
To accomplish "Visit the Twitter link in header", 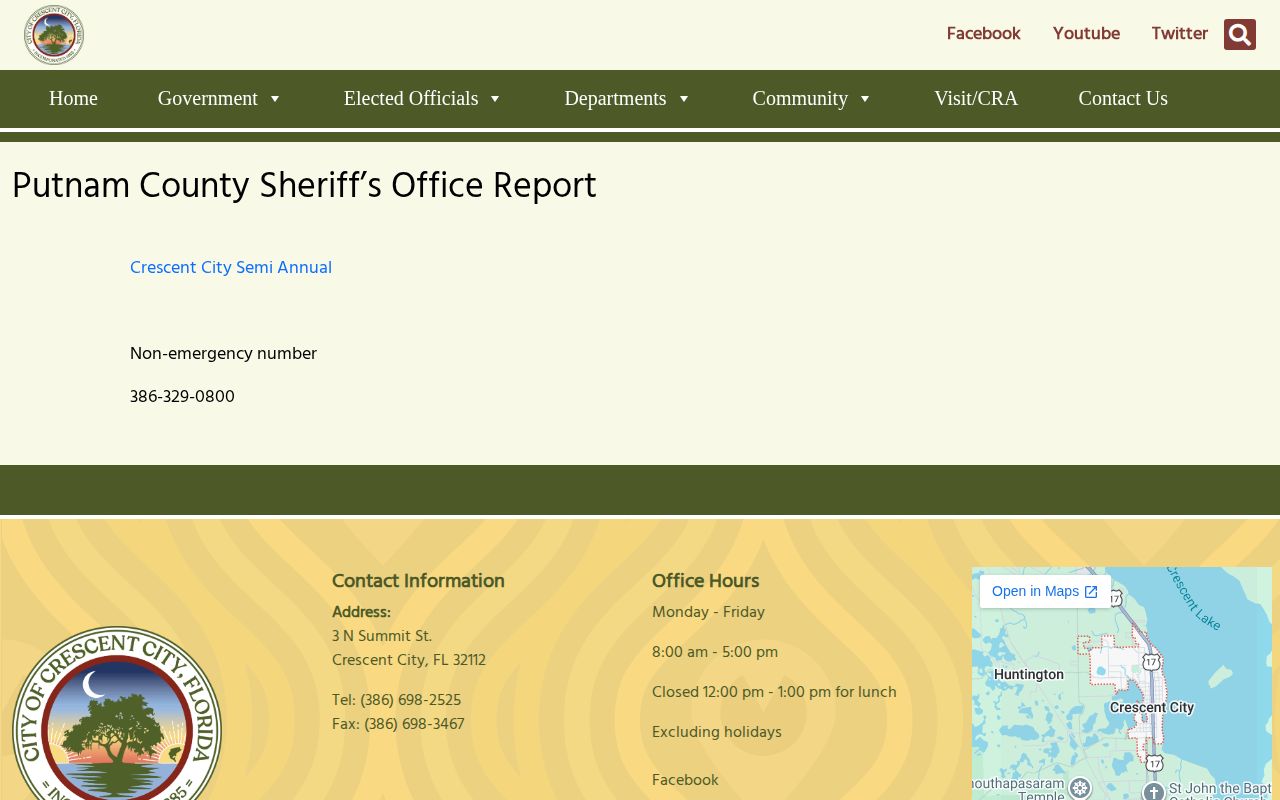I will pyautogui.click(x=1179, y=34).
